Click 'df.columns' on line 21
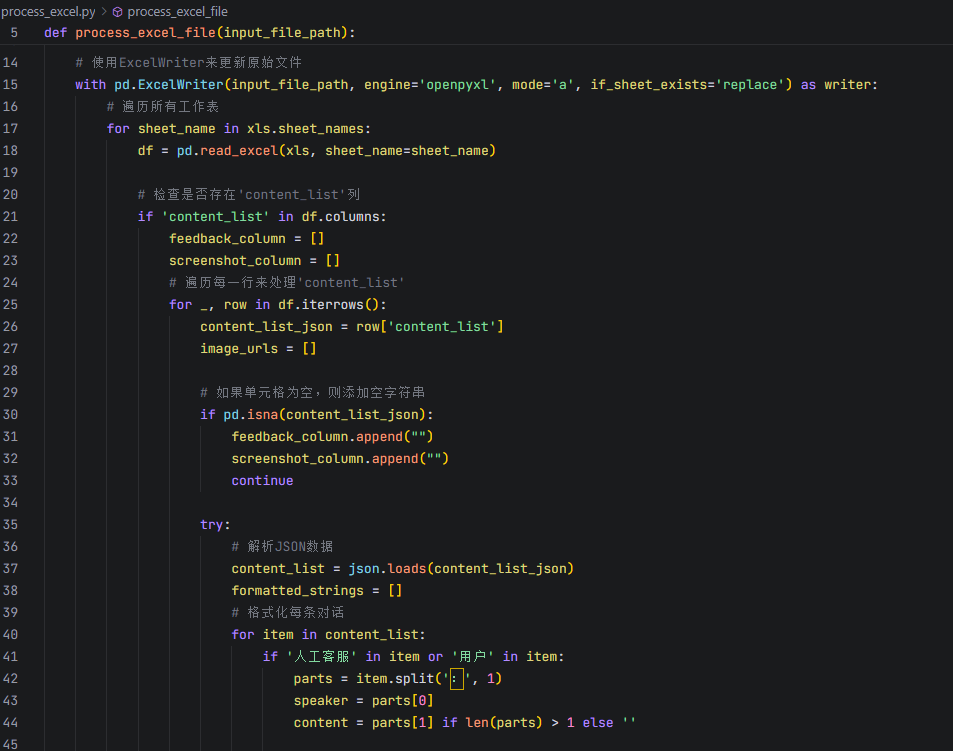The height and width of the screenshot is (751, 953). coord(340,216)
